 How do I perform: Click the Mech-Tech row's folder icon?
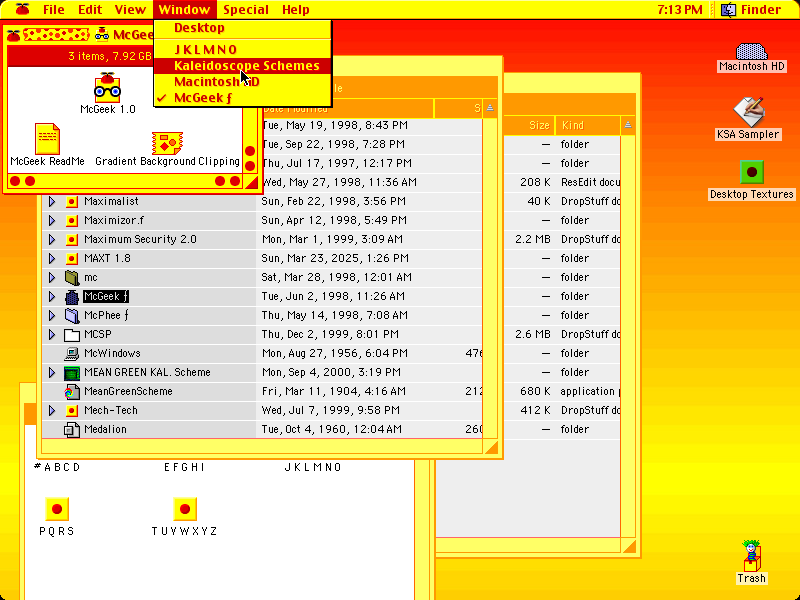tap(72, 411)
